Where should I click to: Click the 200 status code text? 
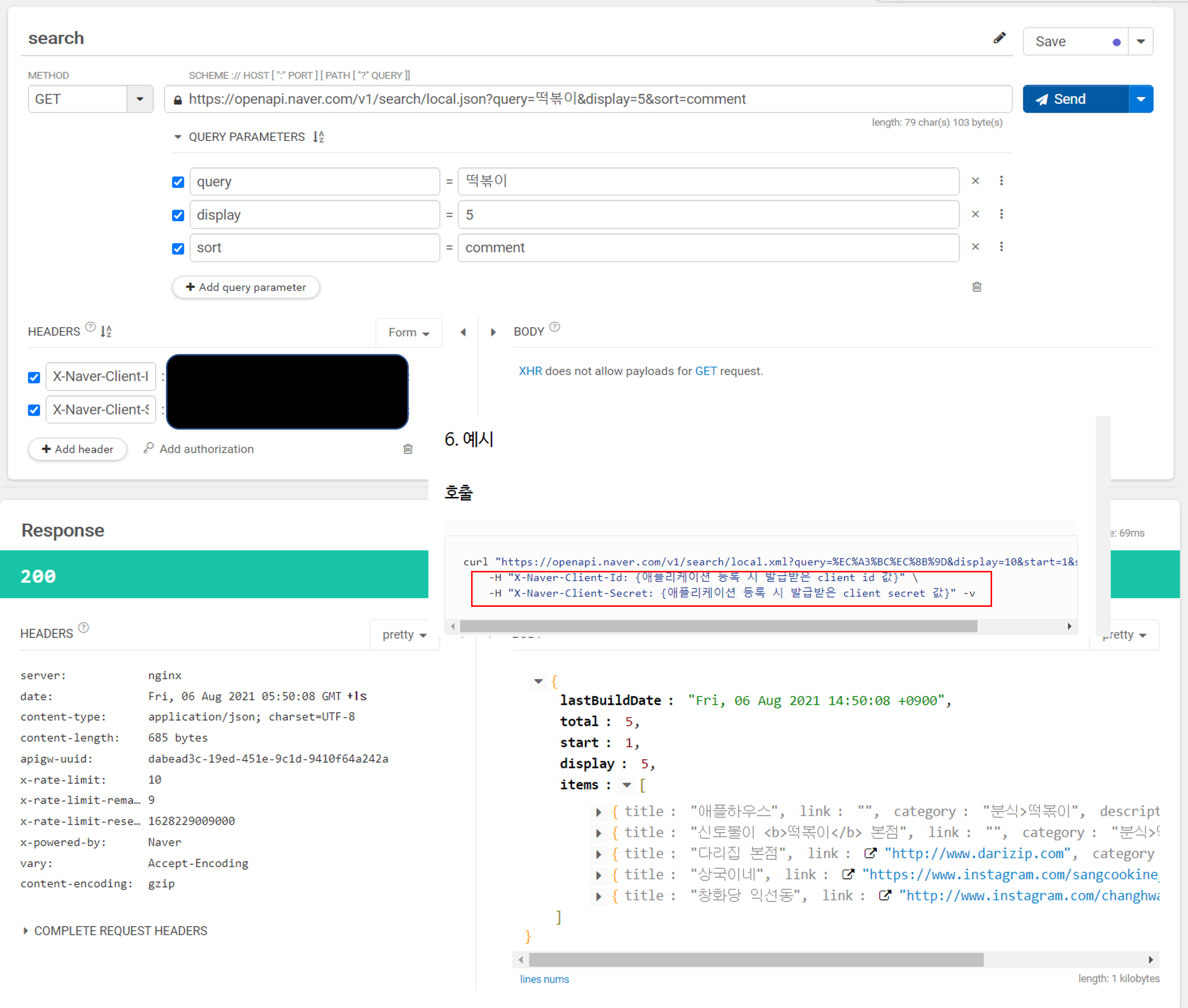point(38,576)
